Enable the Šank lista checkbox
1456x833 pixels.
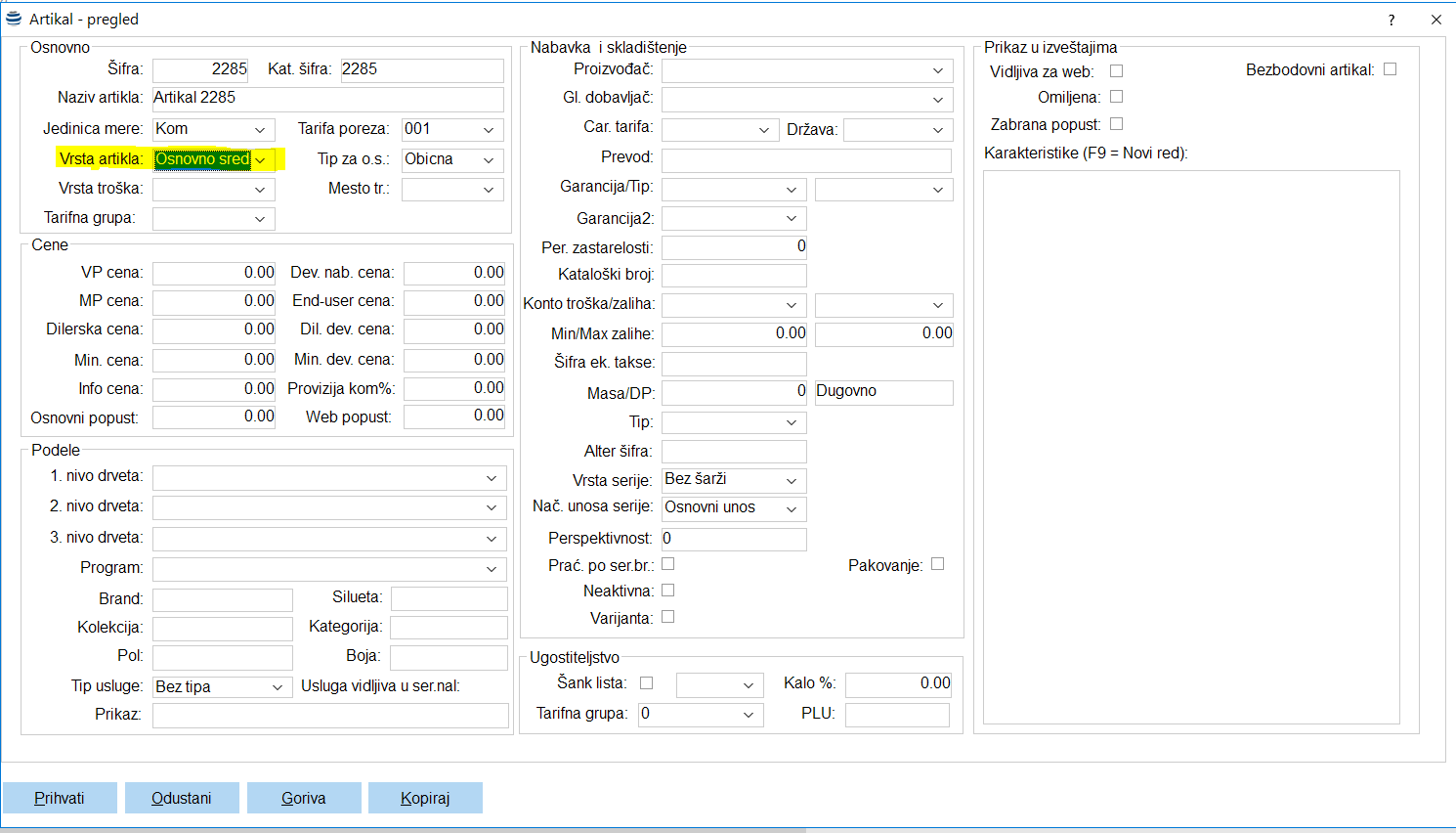(646, 683)
